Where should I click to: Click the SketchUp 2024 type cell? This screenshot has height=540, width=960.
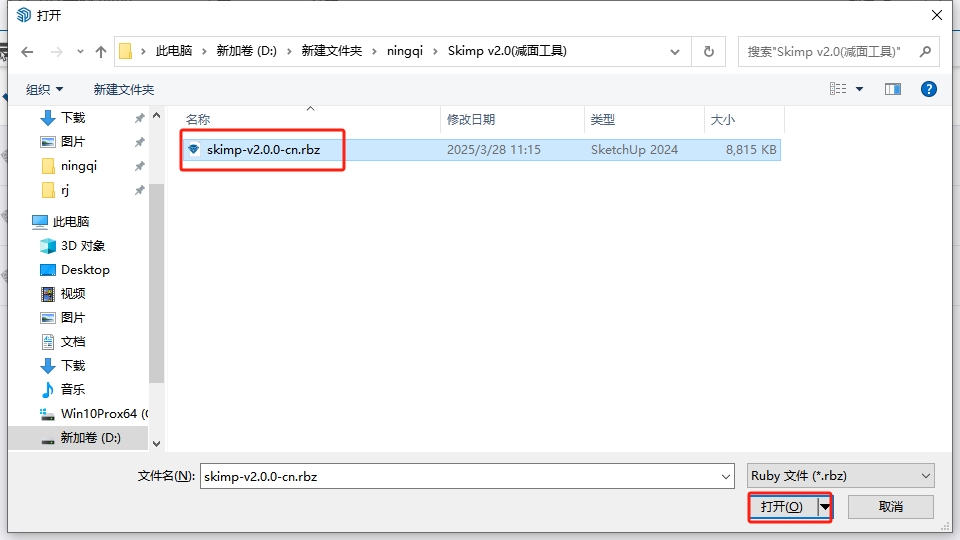[x=634, y=149]
